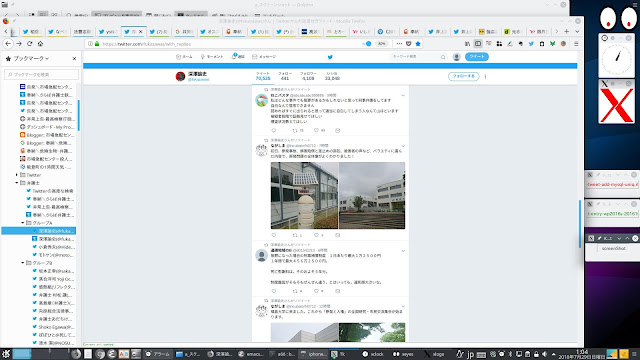Viewport: 640px width, 360px height.
Task: Click the Twitter bird logo in header
Action: [x=330, y=57]
